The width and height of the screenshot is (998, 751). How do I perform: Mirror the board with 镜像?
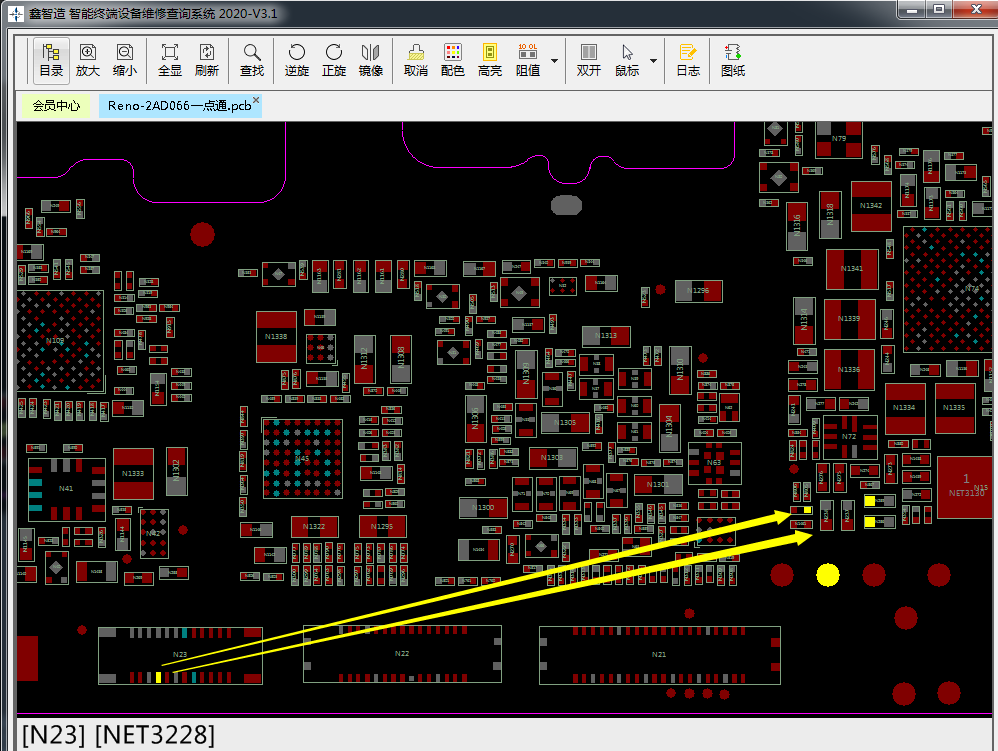(x=370, y=60)
